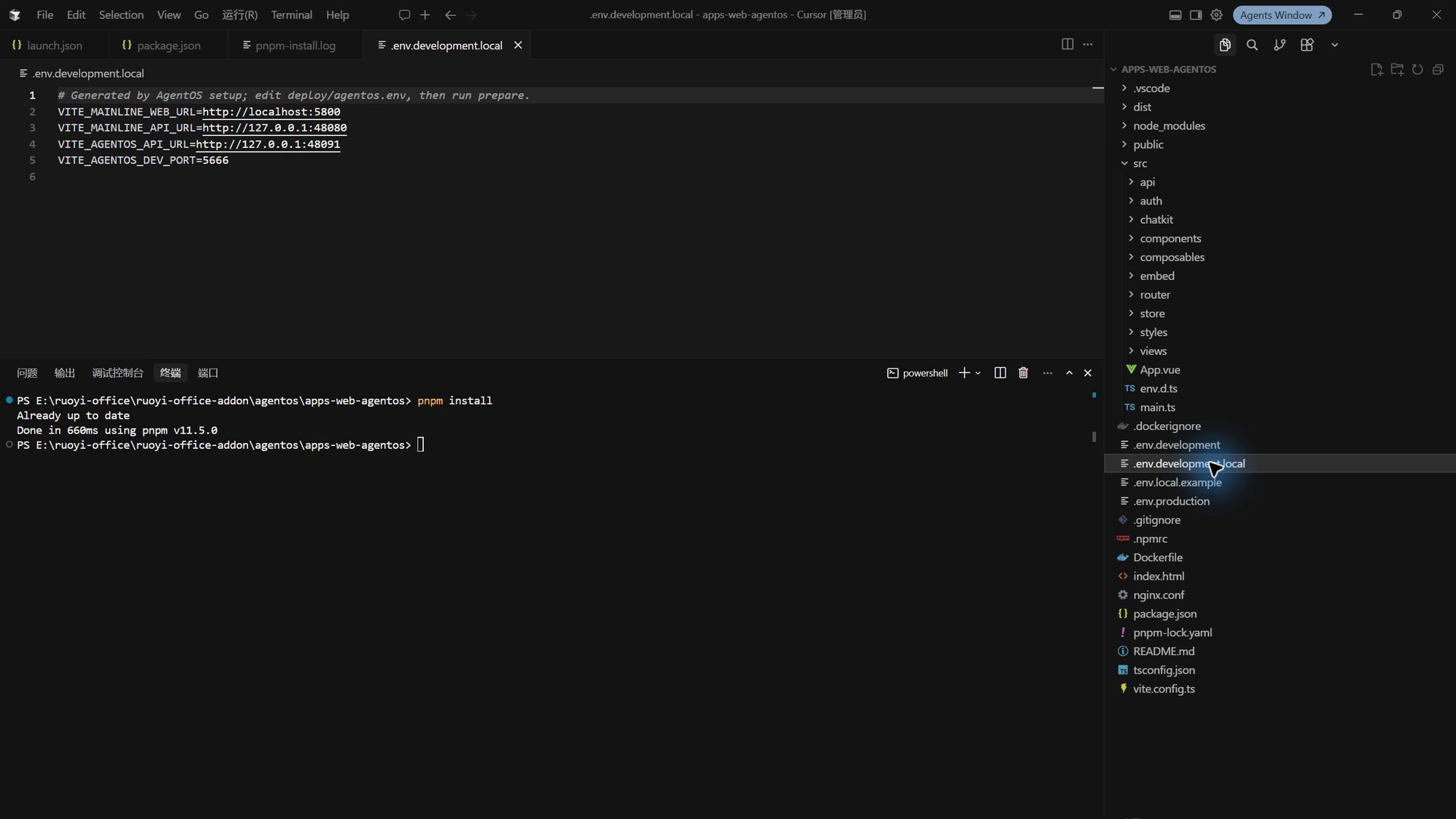The image size is (1456, 819).
Task: Open the new chat bubble icon
Action: (x=404, y=15)
